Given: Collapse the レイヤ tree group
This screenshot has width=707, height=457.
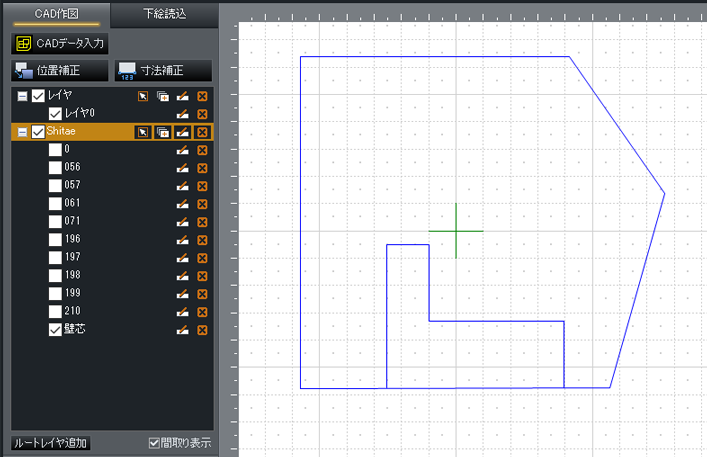Looking at the screenshot, I should (22, 96).
